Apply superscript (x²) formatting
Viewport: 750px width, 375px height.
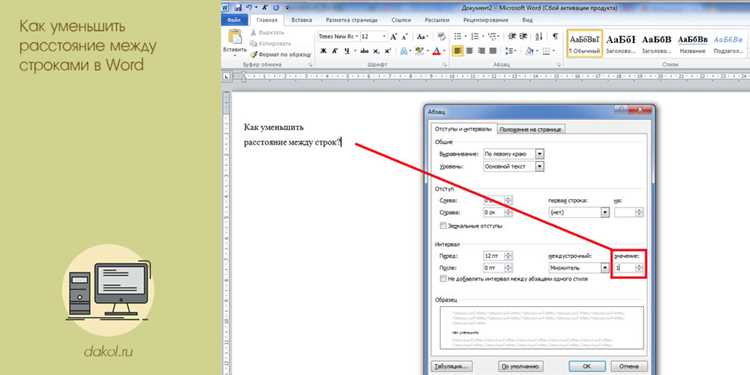387,51
